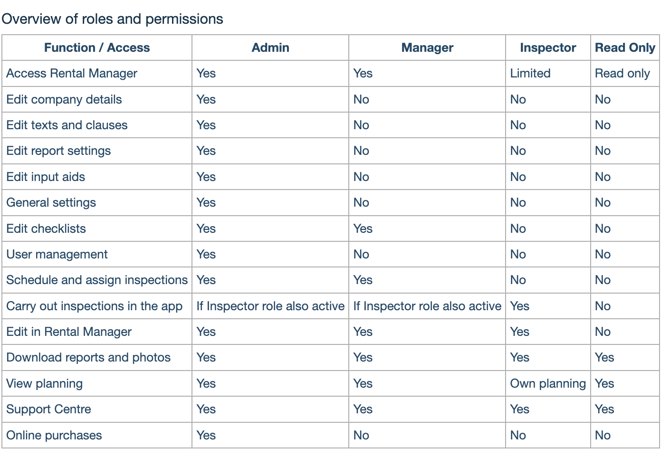Screen dimensions: 670x457
Task: Select the "Function / Access" column header
Action: coord(97,47)
